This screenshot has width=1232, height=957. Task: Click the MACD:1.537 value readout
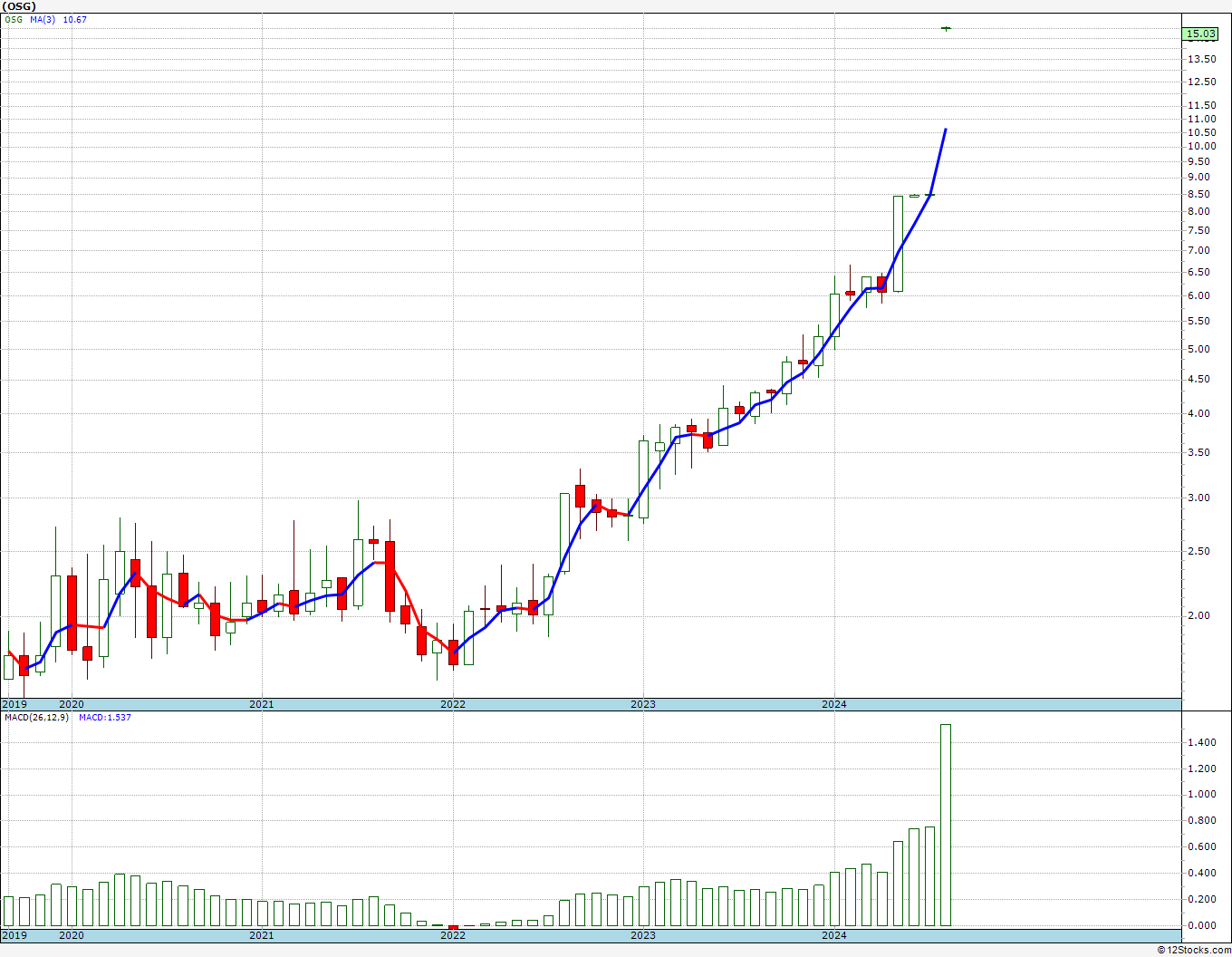point(104,718)
